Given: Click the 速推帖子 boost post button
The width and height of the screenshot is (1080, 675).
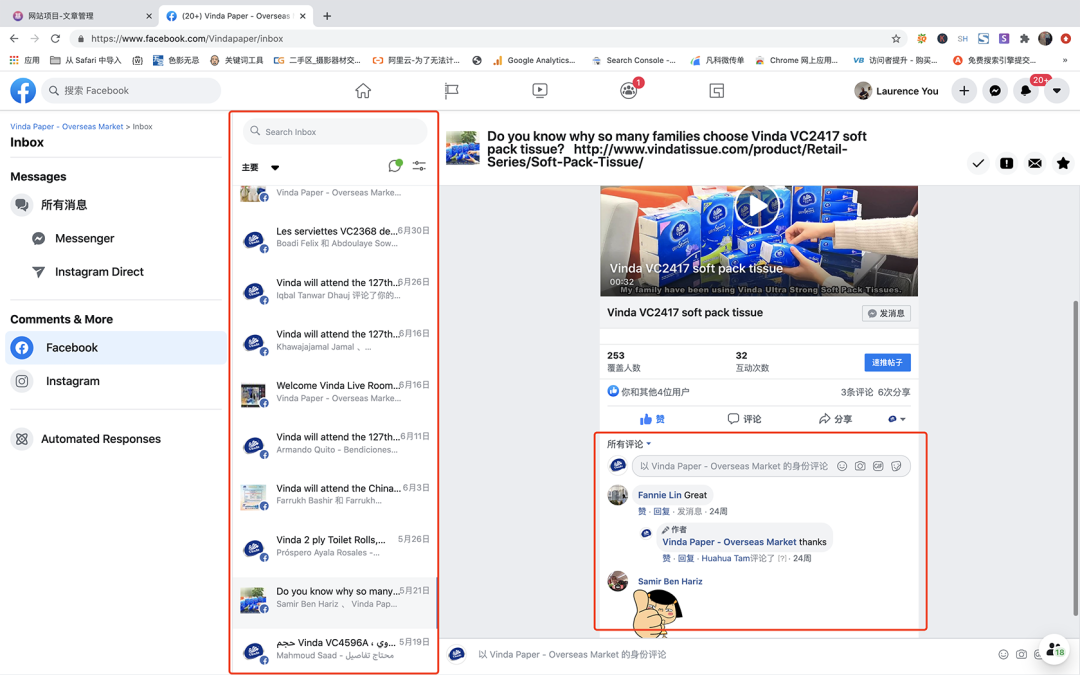Looking at the screenshot, I should 887,362.
